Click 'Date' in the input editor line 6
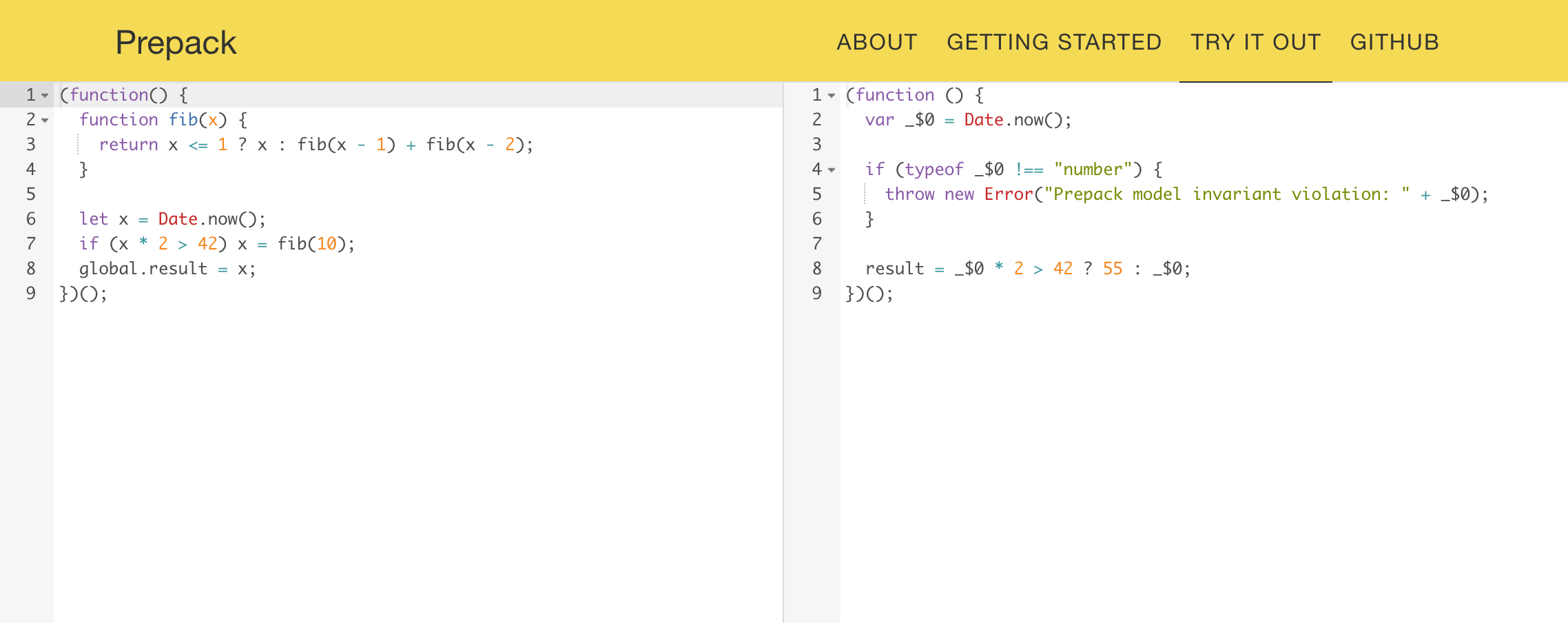This screenshot has height=623, width=1568. click(x=178, y=219)
